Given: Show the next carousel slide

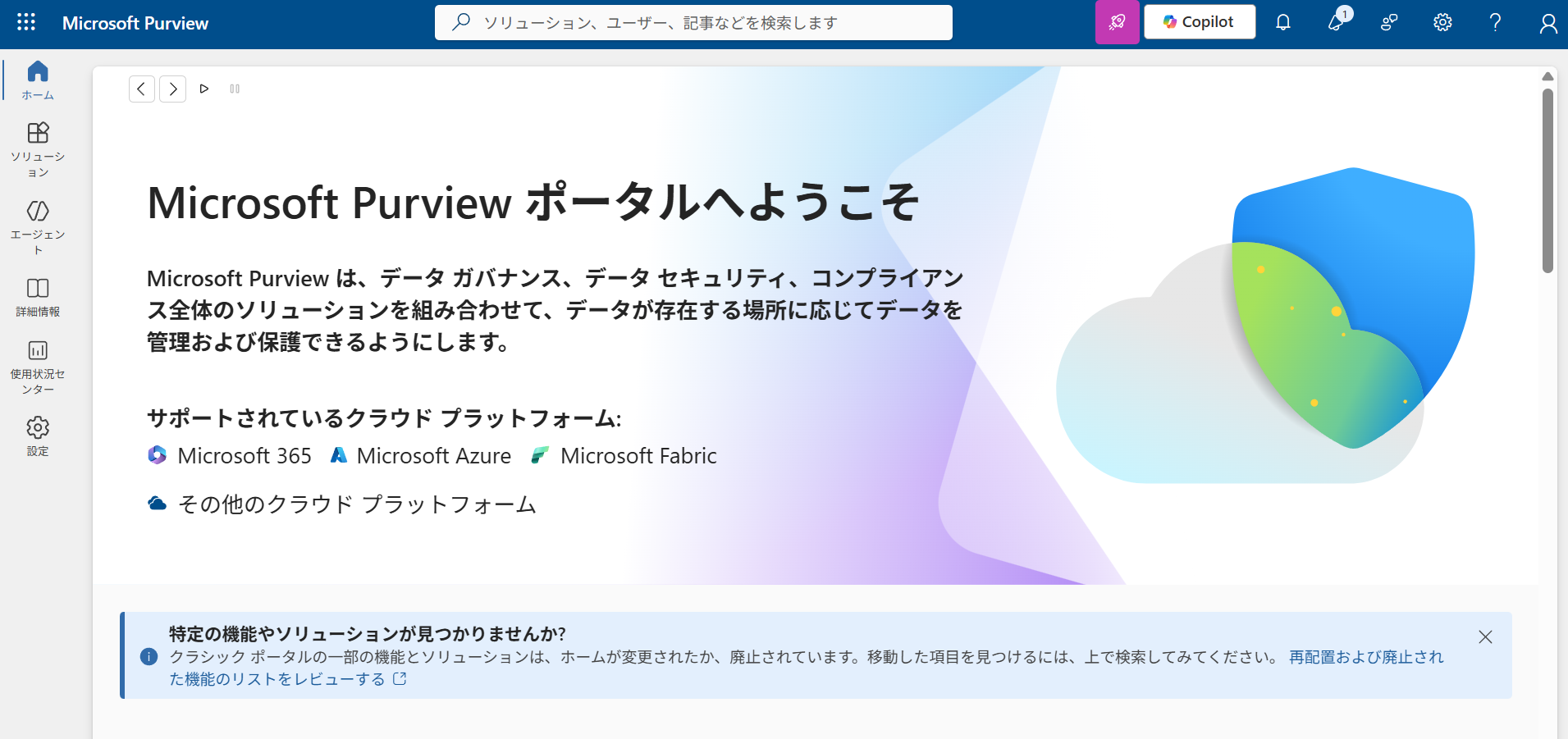Looking at the screenshot, I should [x=173, y=89].
